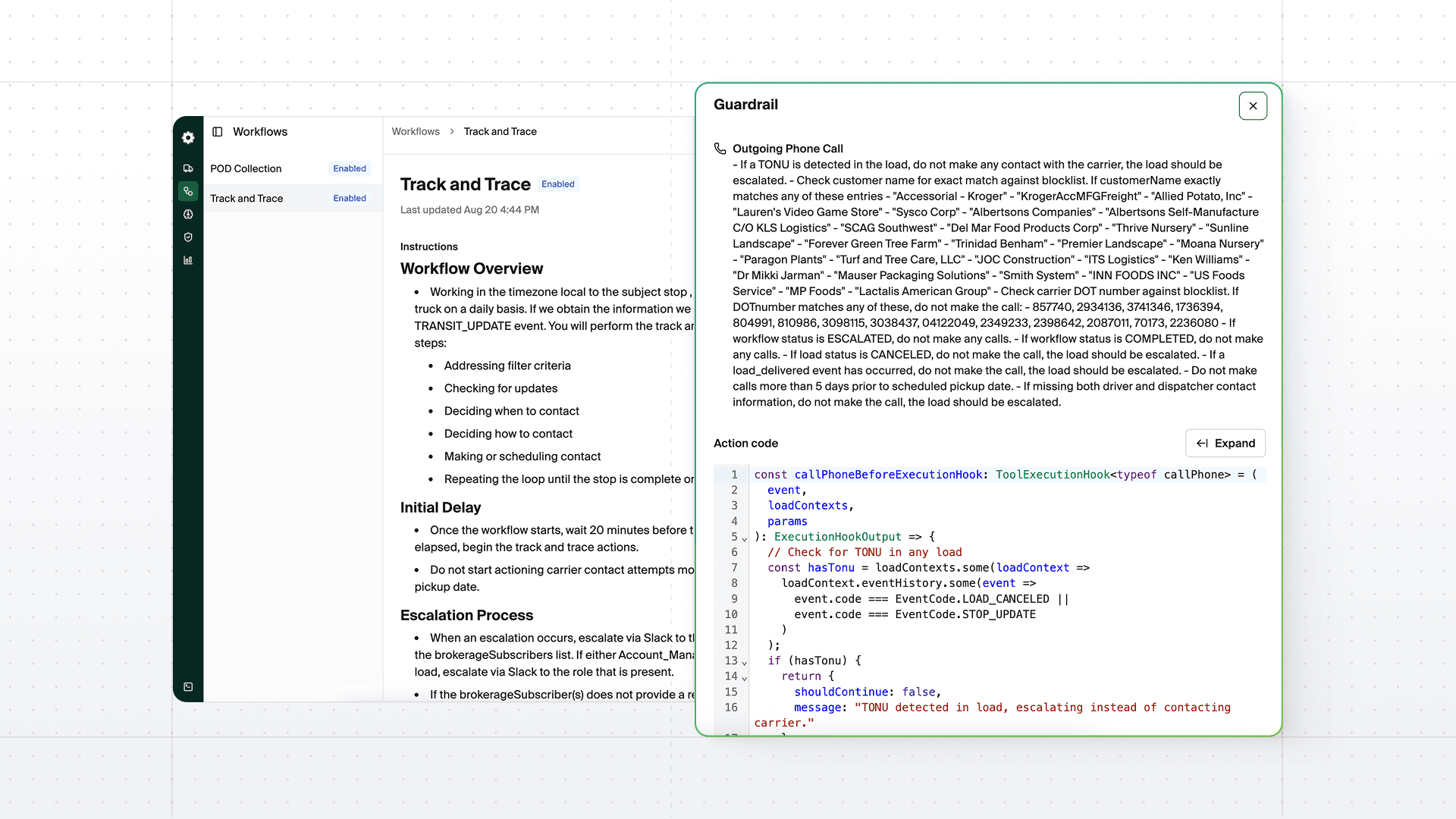Click the 'Action code' label

[746, 444]
